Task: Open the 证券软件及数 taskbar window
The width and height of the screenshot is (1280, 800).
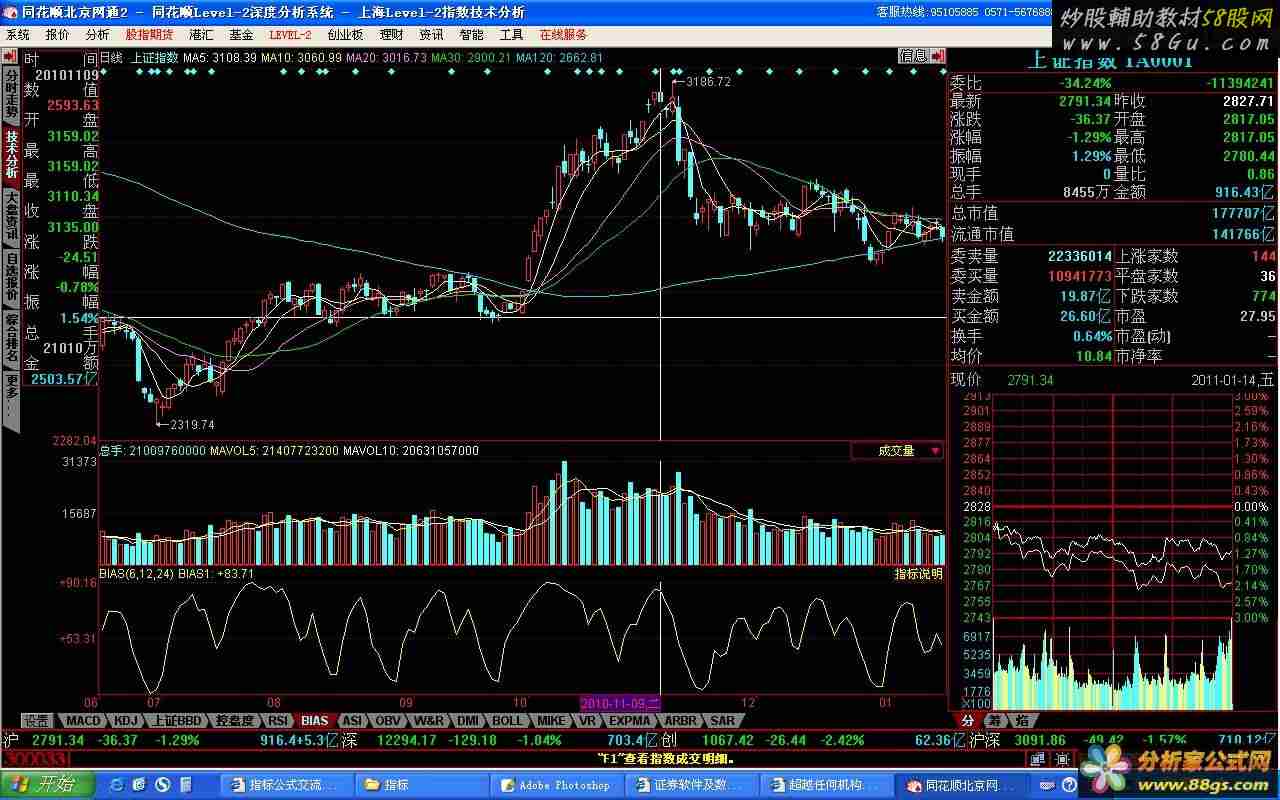Action: coord(692,784)
